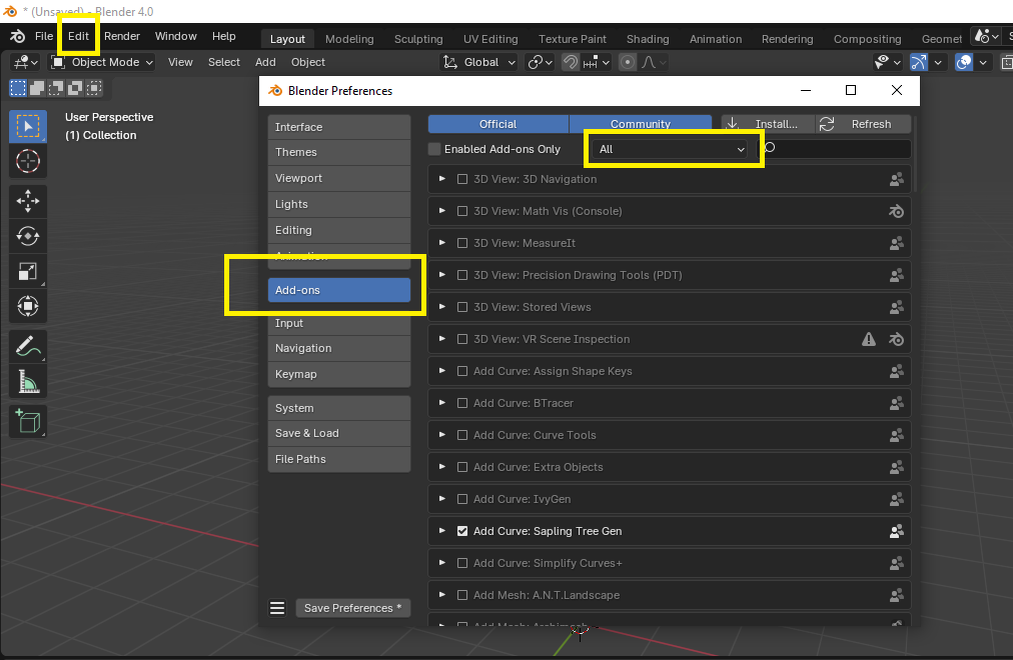Switch to the Shading workspace tab

(x=647, y=39)
